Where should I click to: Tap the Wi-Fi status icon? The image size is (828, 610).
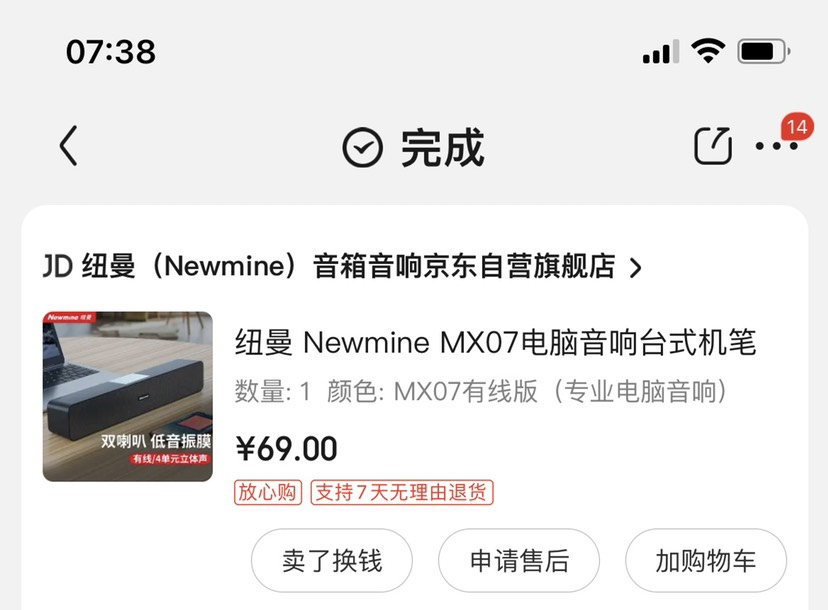pos(708,51)
